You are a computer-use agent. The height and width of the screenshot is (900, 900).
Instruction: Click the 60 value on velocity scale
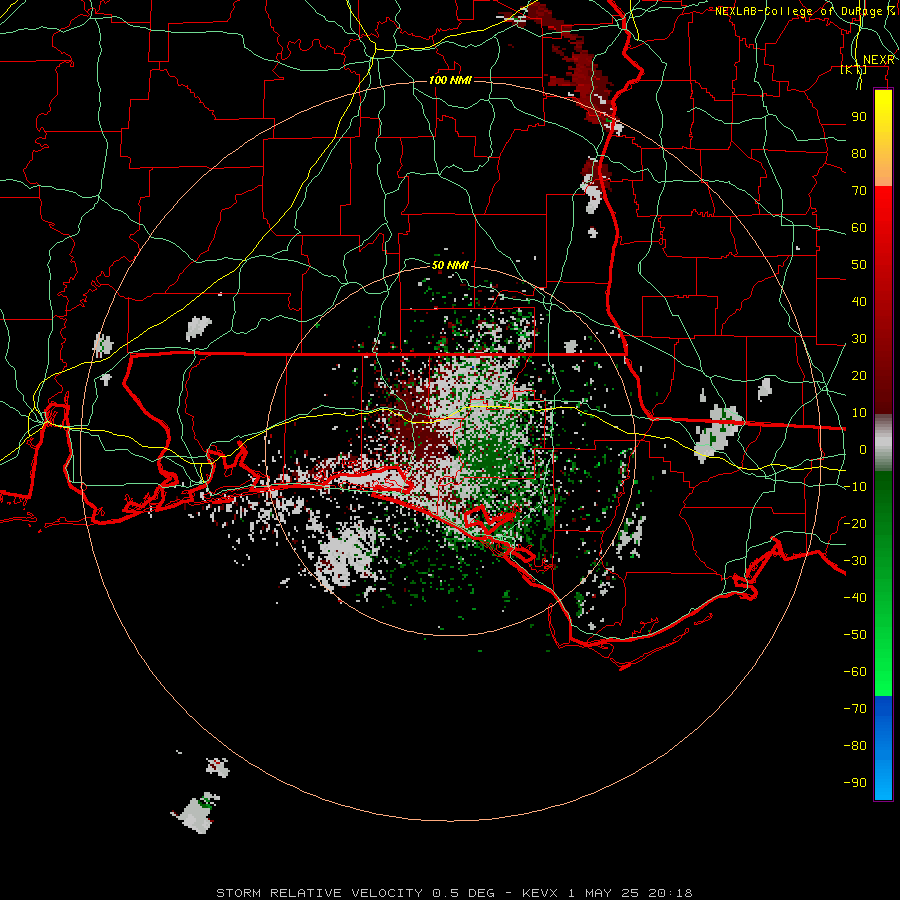coord(859,228)
